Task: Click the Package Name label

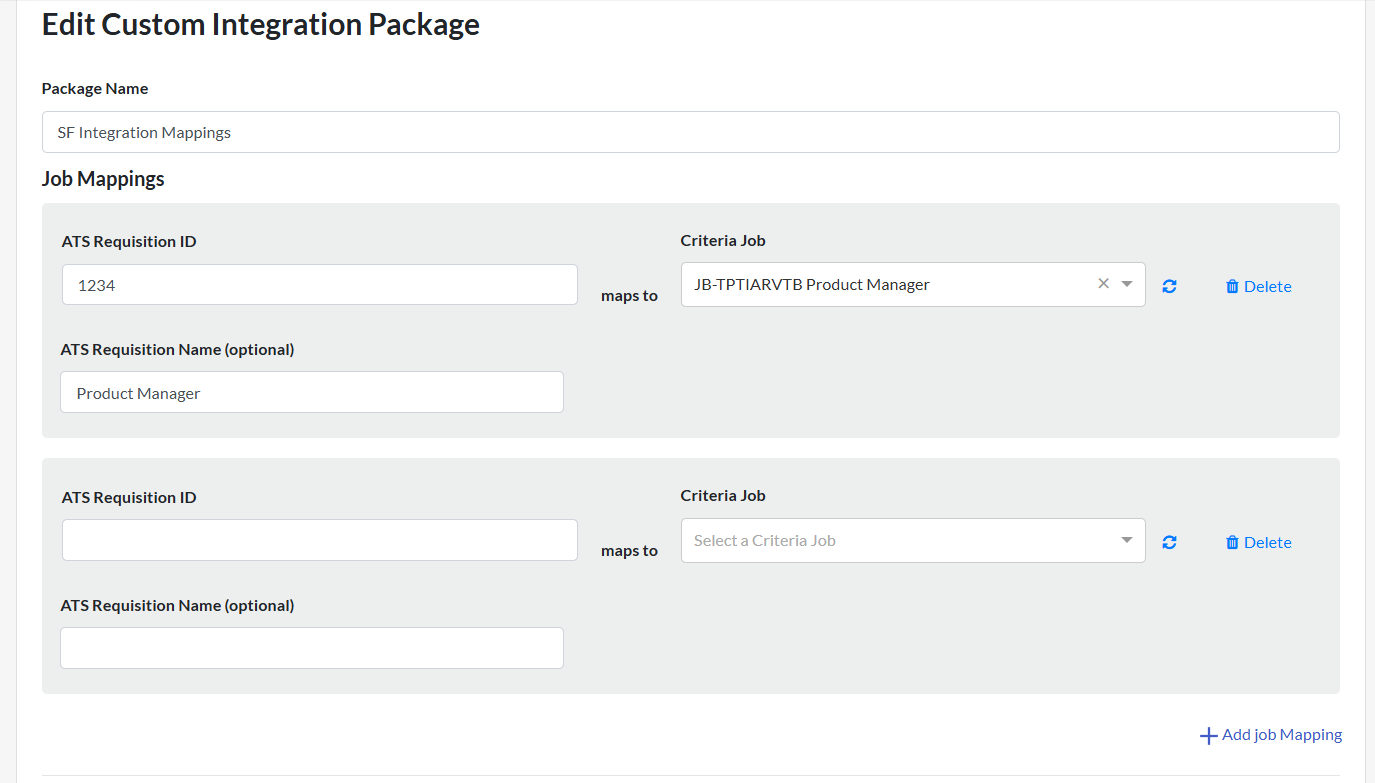Action: point(95,89)
